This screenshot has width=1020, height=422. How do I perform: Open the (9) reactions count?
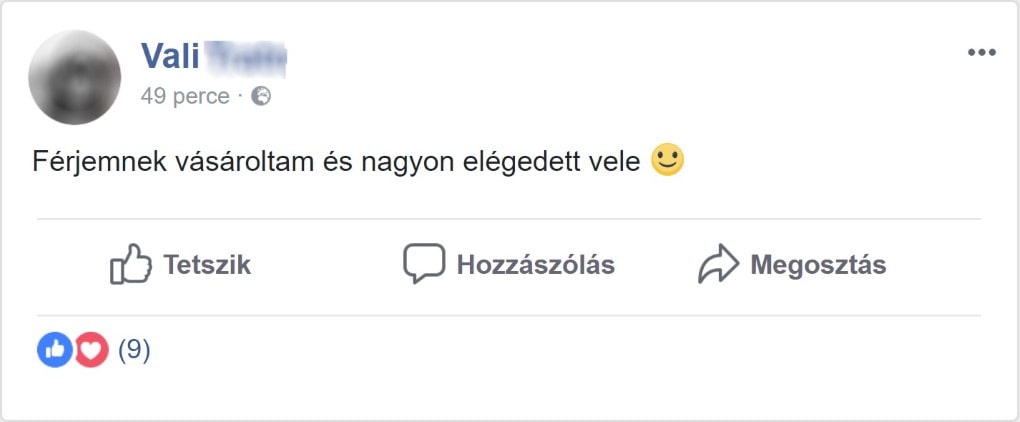[134, 349]
